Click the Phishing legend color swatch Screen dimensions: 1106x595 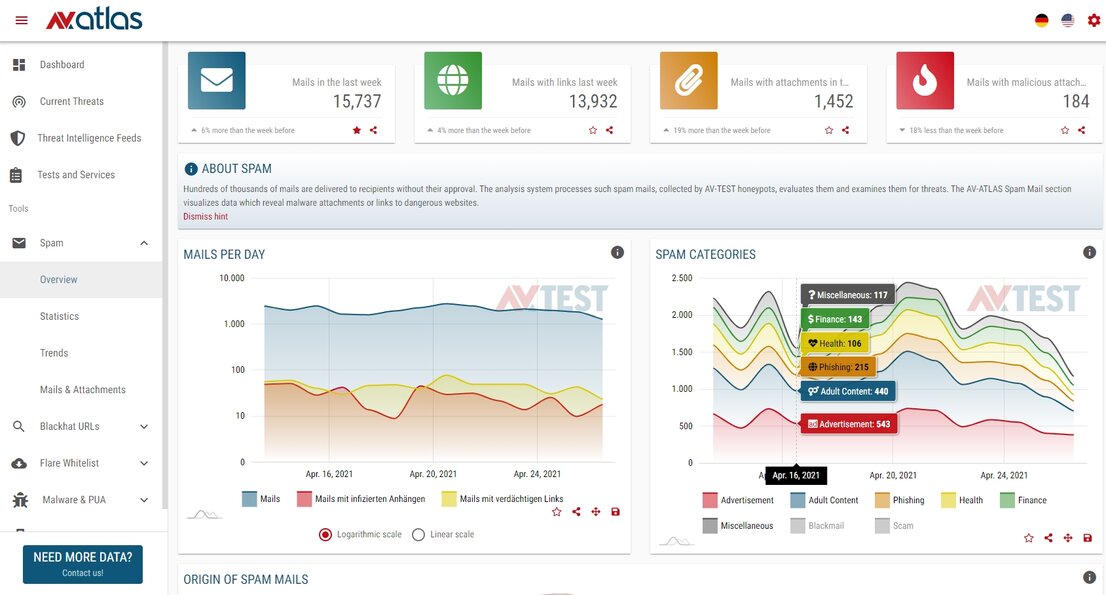[x=882, y=500]
